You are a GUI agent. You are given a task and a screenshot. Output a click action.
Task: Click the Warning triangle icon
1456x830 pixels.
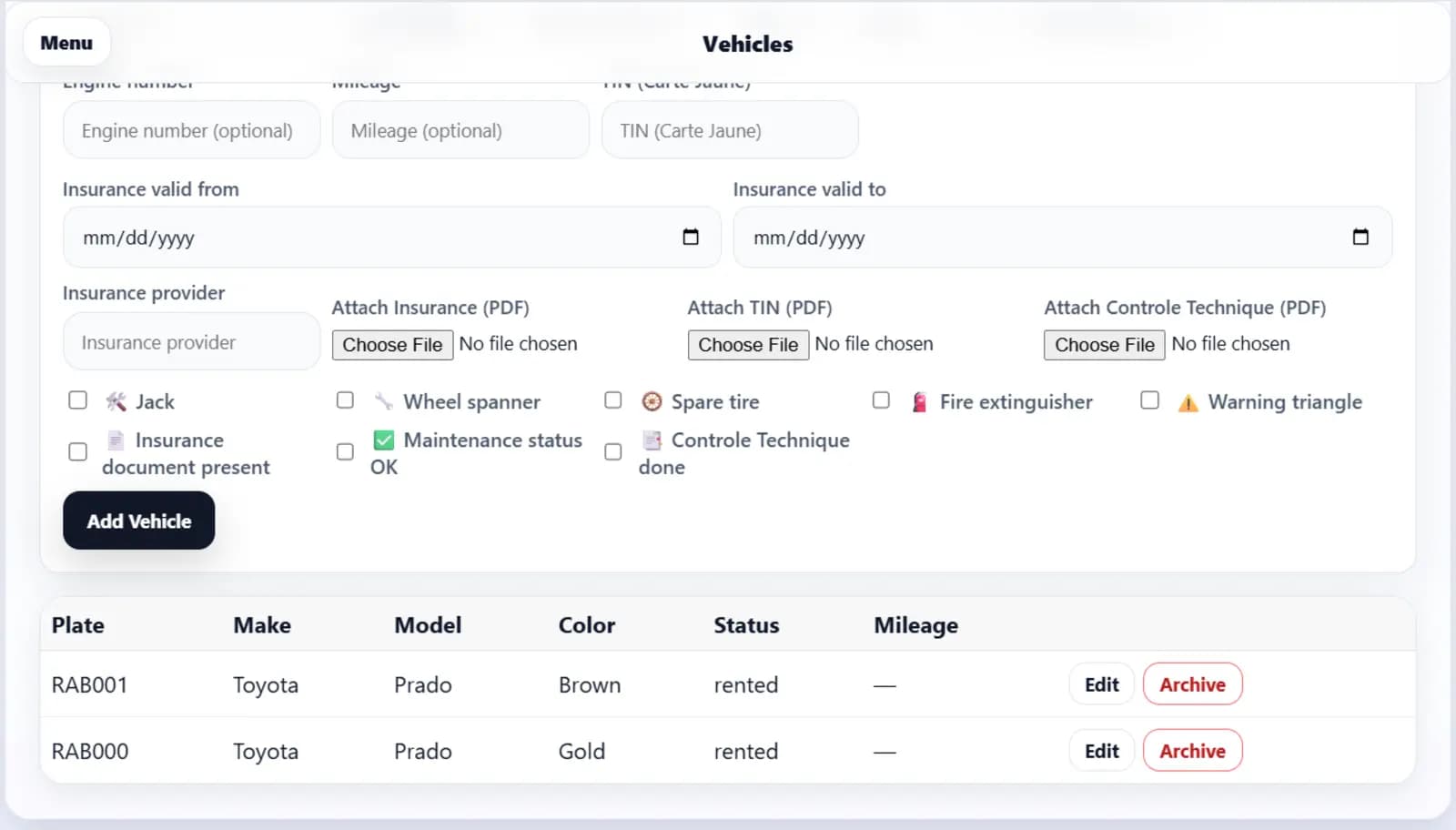(x=1188, y=402)
